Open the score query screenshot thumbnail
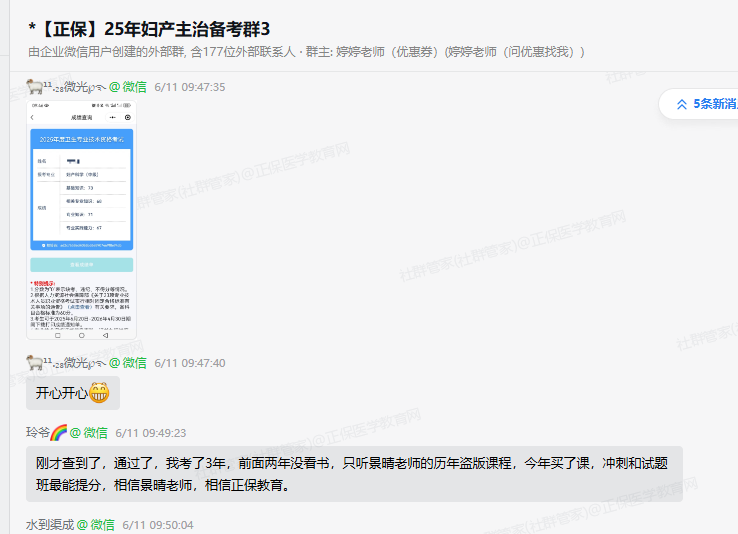738x534 pixels. tap(81, 219)
